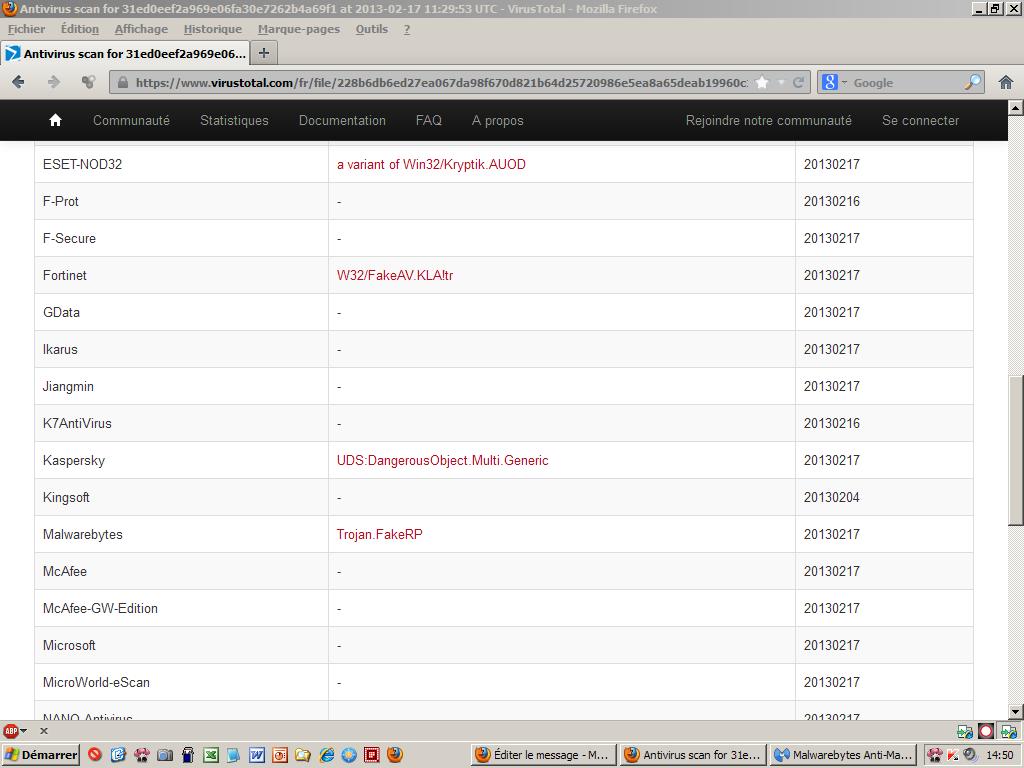Open the A propos link

[498, 120]
